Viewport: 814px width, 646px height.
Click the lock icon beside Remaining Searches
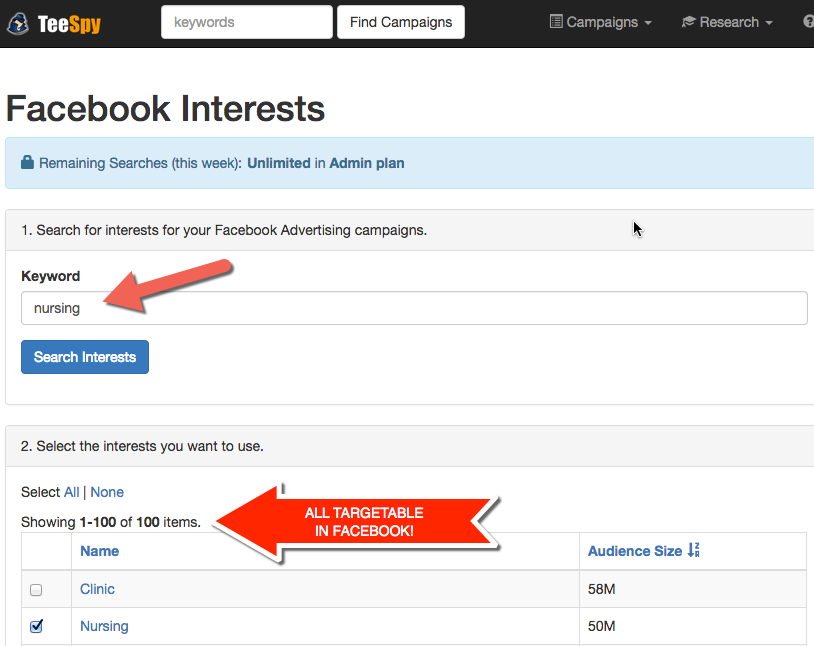[28, 162]
